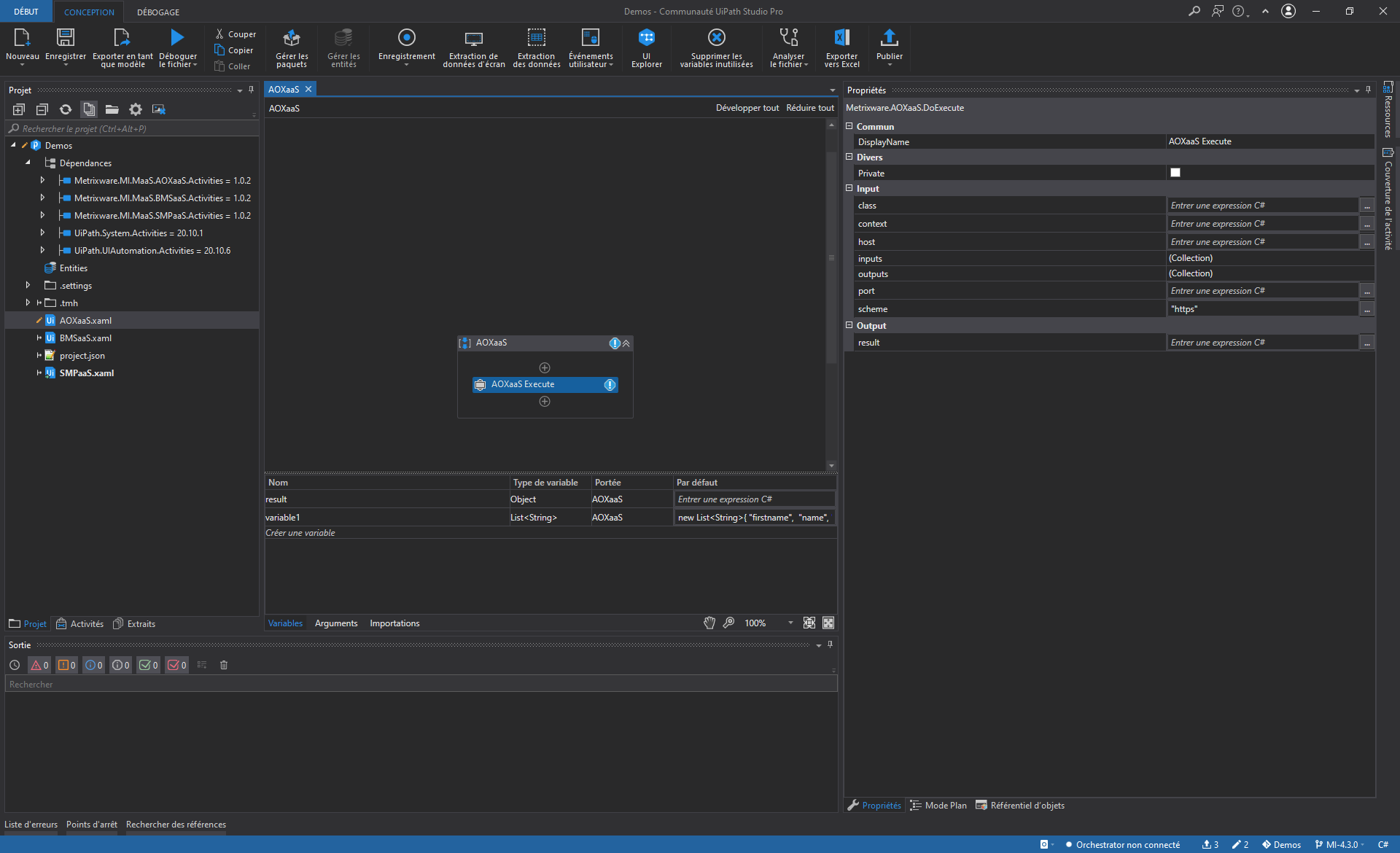Click Développer tout link

click(747, 108)
